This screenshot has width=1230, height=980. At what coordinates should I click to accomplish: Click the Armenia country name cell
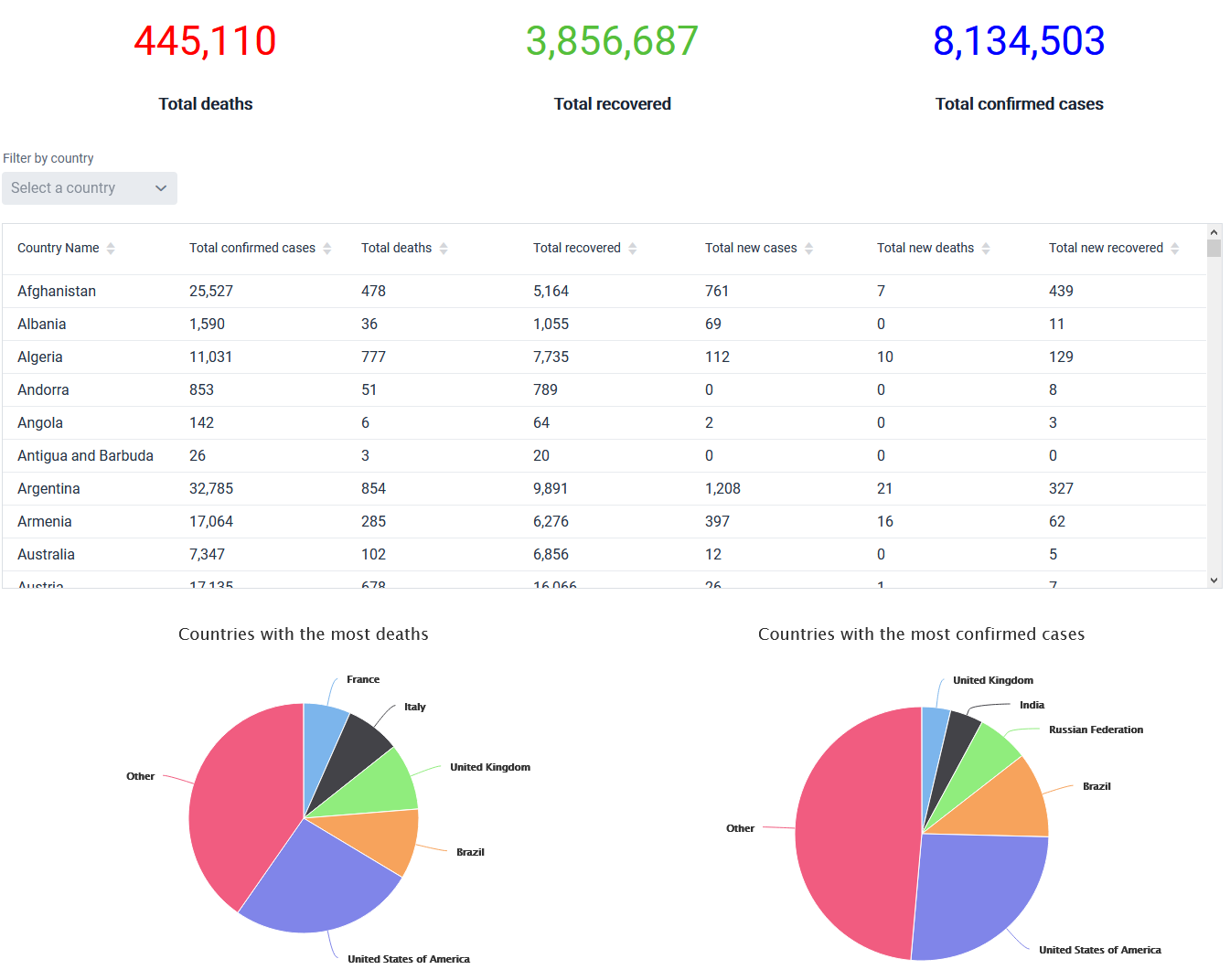point(45,521)
